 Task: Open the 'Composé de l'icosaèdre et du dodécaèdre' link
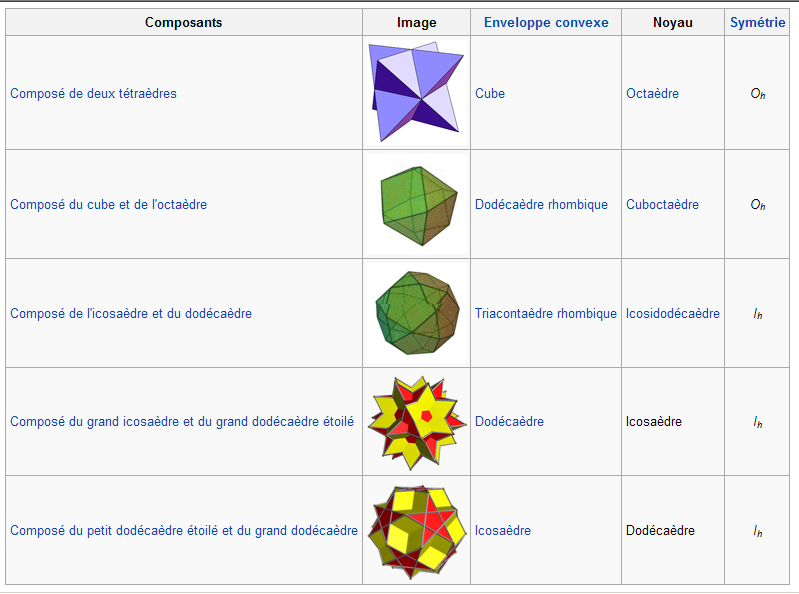[131, 313]
